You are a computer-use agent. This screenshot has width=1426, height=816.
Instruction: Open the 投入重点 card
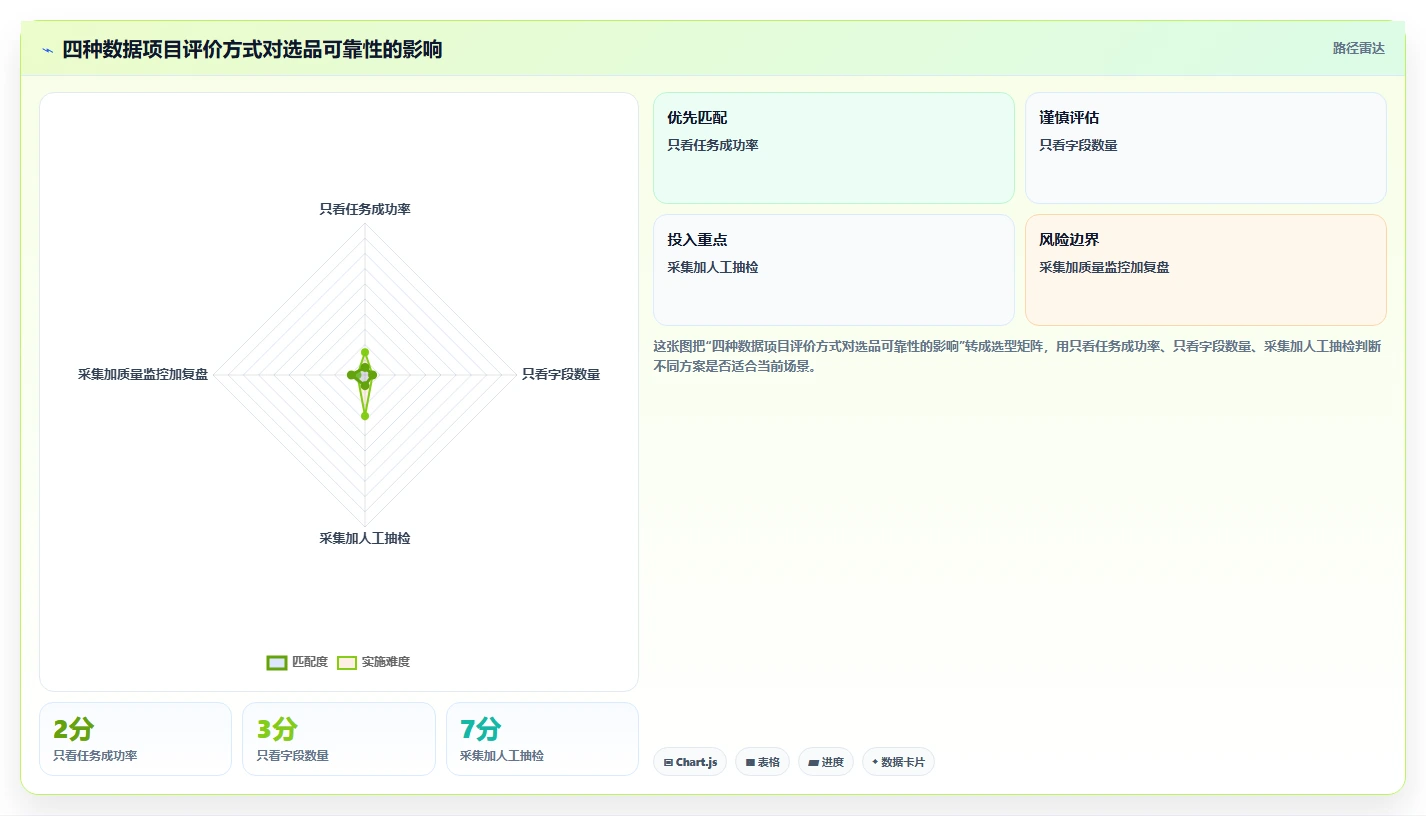[834, 270]
